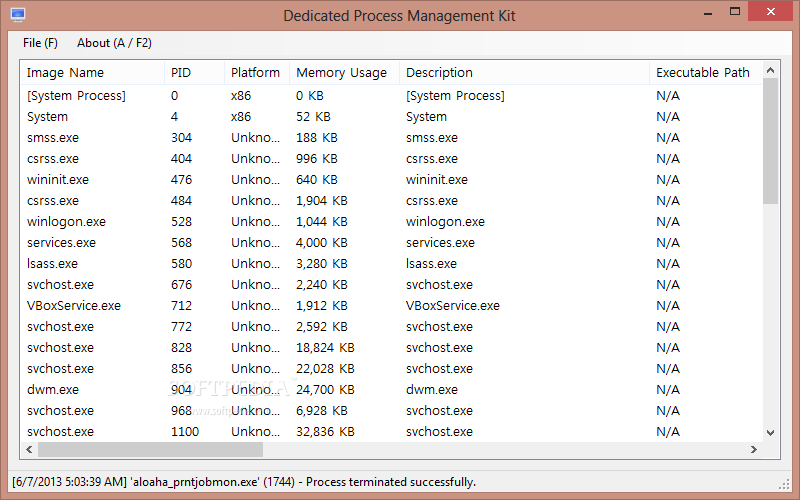800x500 pixels.
Task: Minimize the Dedicated Process Management Kit window
Action: coord(708,12)
